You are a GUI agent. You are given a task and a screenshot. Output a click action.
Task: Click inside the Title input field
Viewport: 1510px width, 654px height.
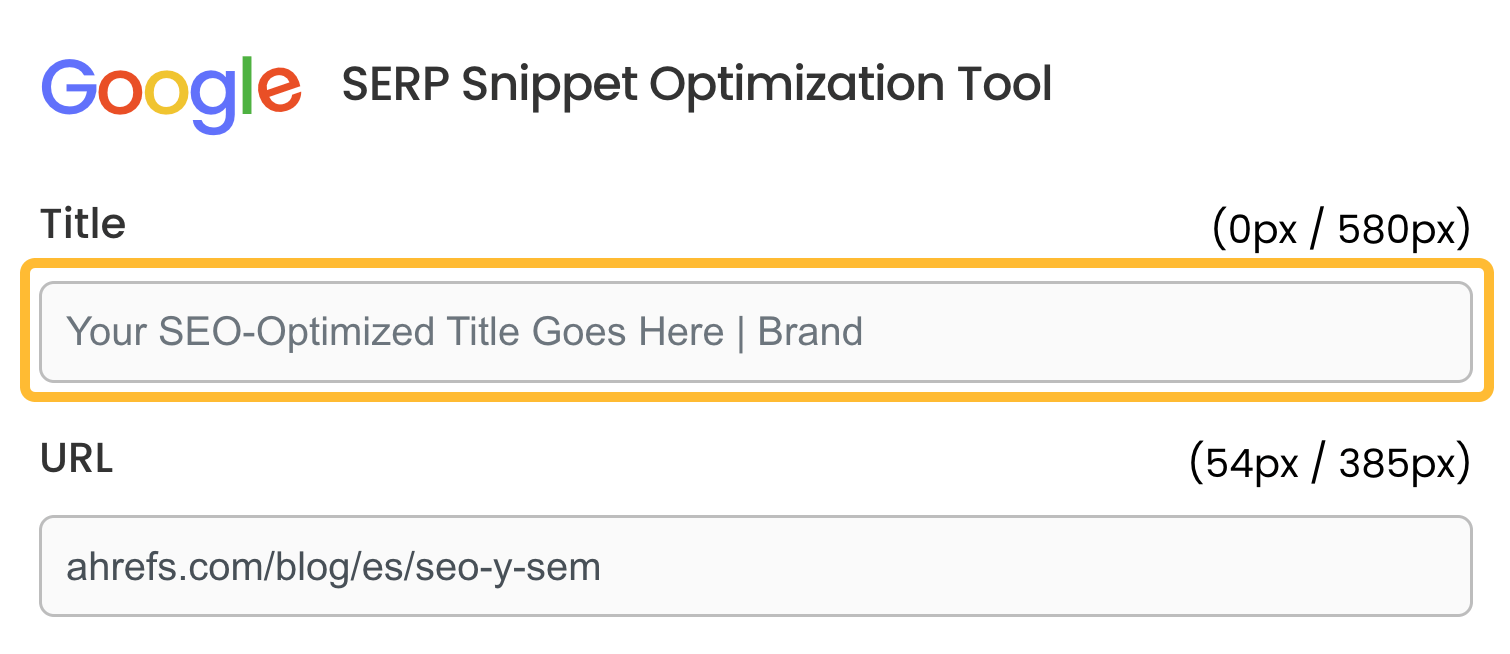tap(755, 331)
